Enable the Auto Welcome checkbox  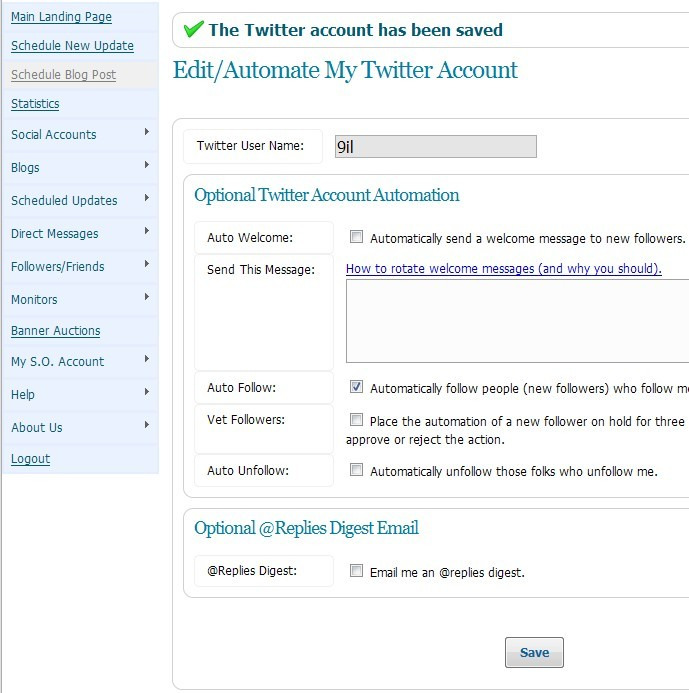click(x=356, y=236)
